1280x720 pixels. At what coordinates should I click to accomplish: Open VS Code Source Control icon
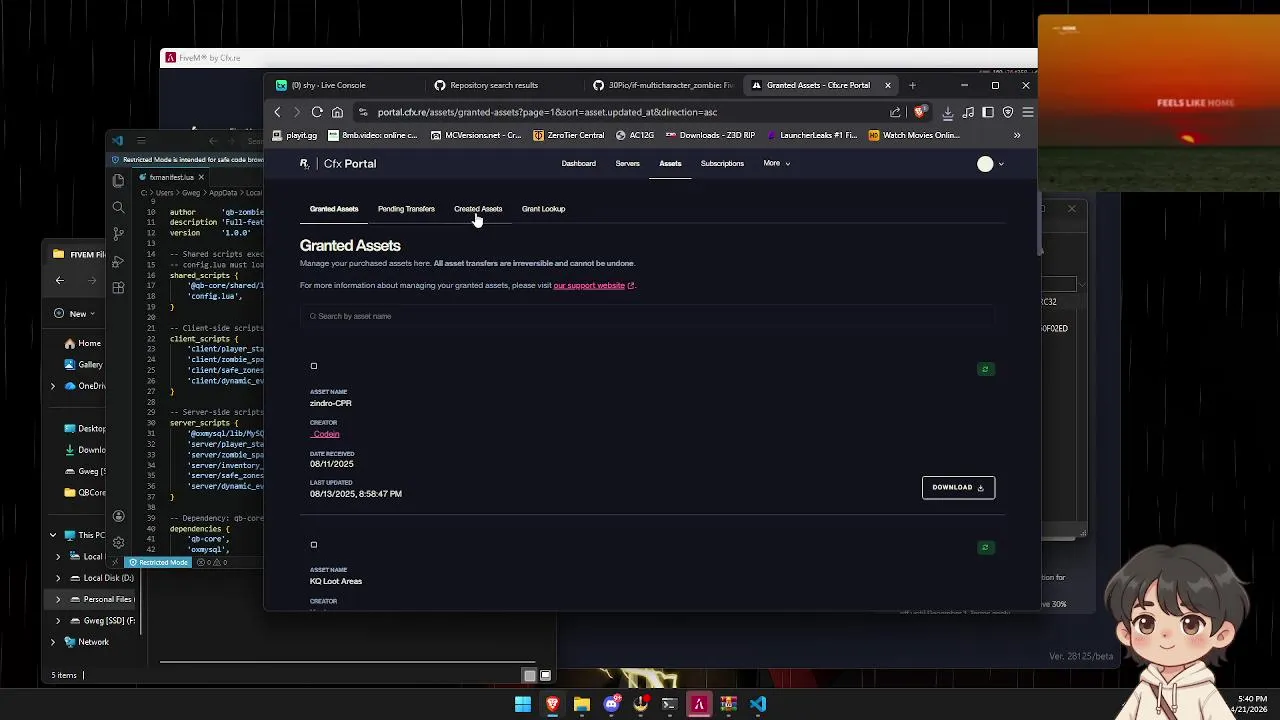click(118, 234)
